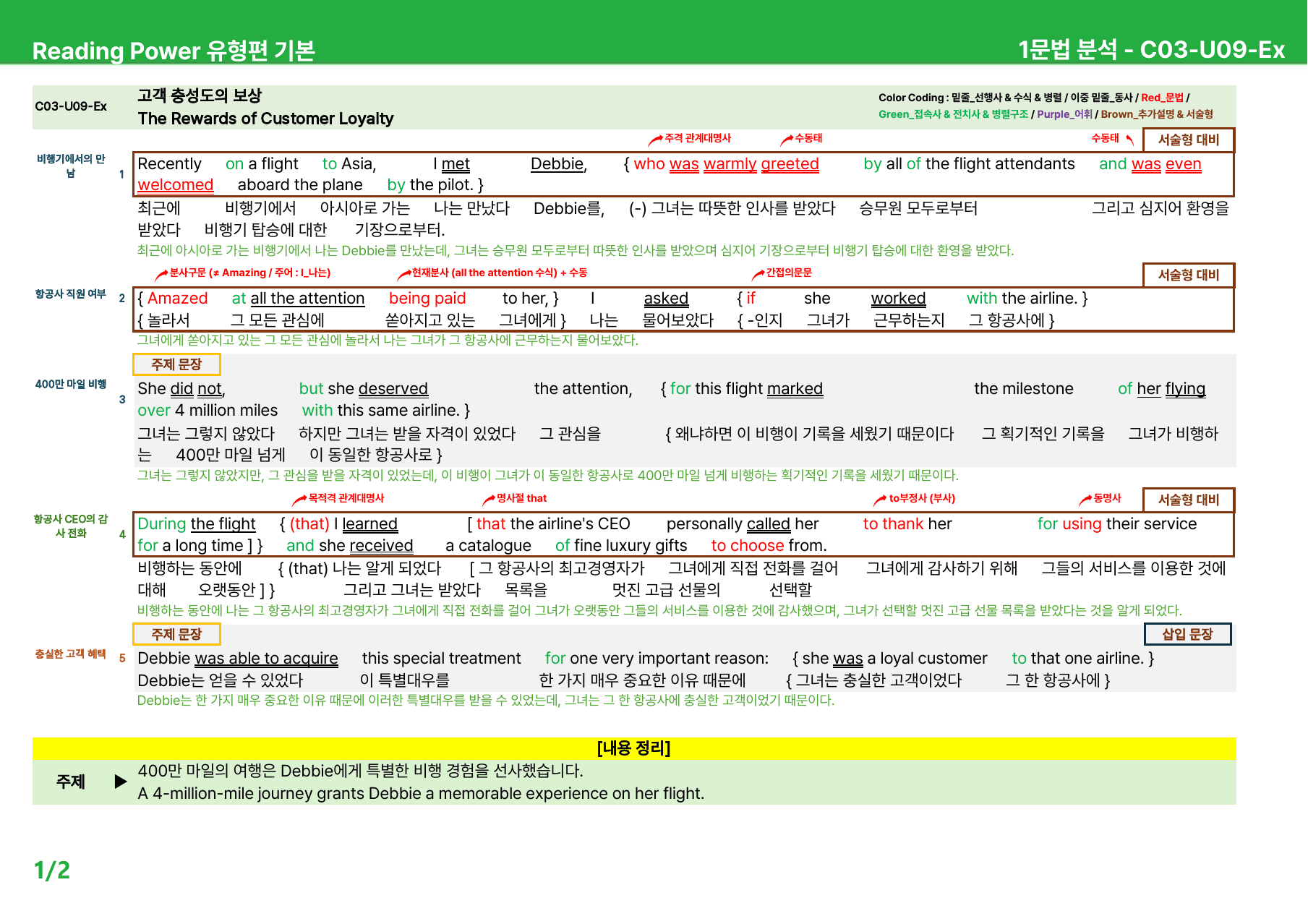1308x924 pixels.
Task: Click the red phrase 'to choose' in sentence 4
Action: (748, 546)
